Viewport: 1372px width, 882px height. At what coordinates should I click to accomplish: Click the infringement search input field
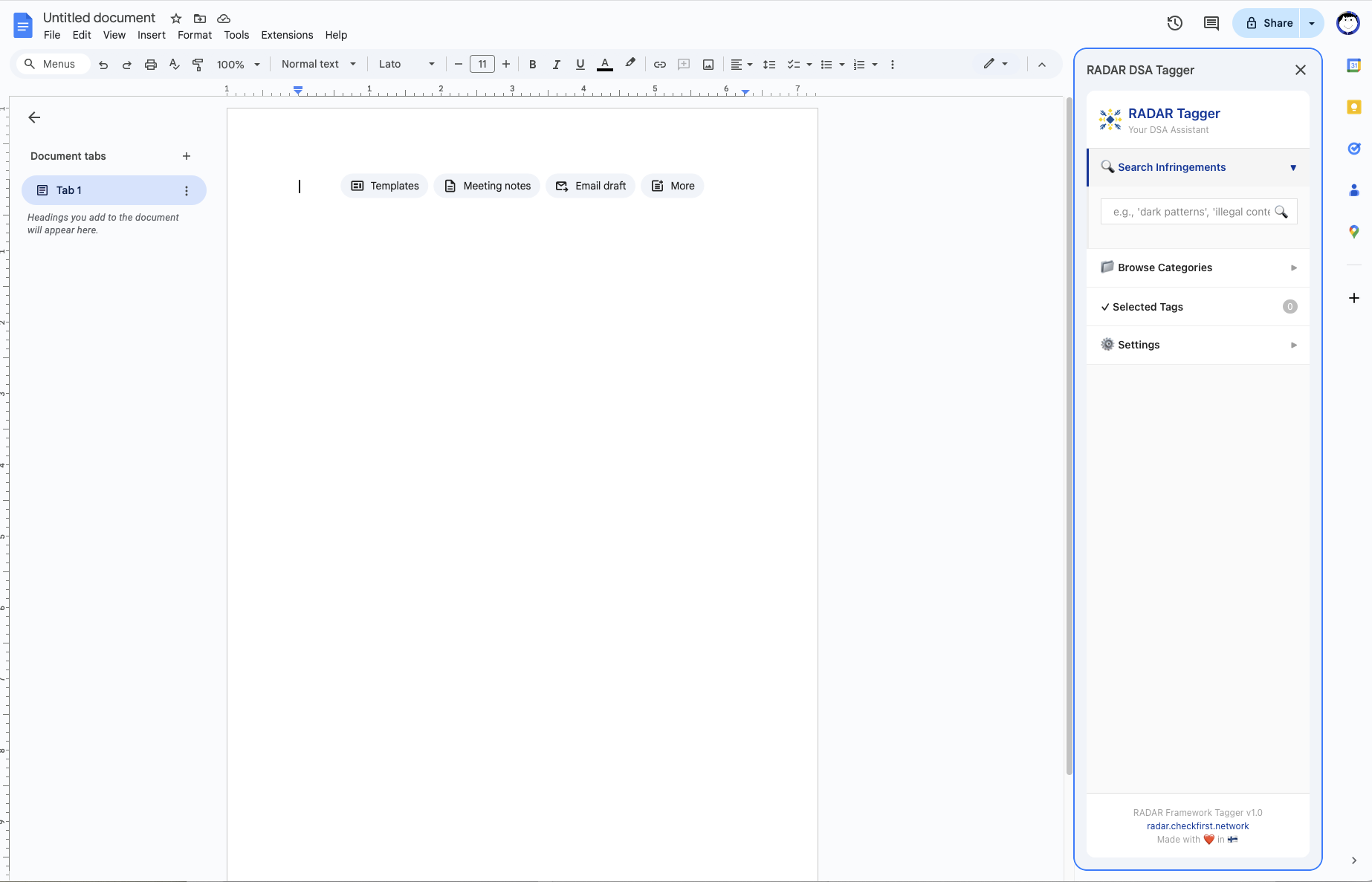coord(1199,212)
